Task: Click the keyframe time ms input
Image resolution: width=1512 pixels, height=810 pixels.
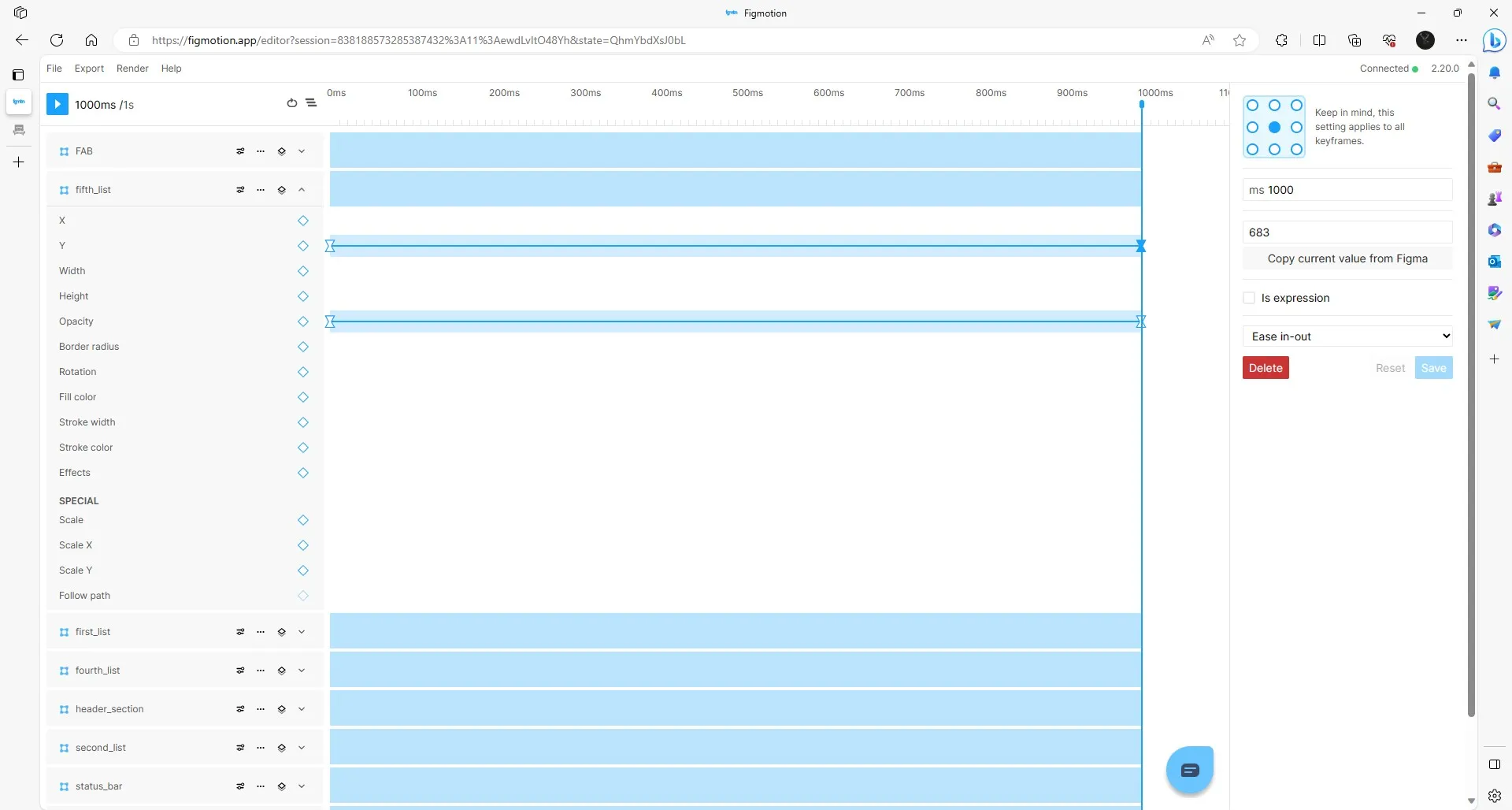Action: coord(1347,190)
